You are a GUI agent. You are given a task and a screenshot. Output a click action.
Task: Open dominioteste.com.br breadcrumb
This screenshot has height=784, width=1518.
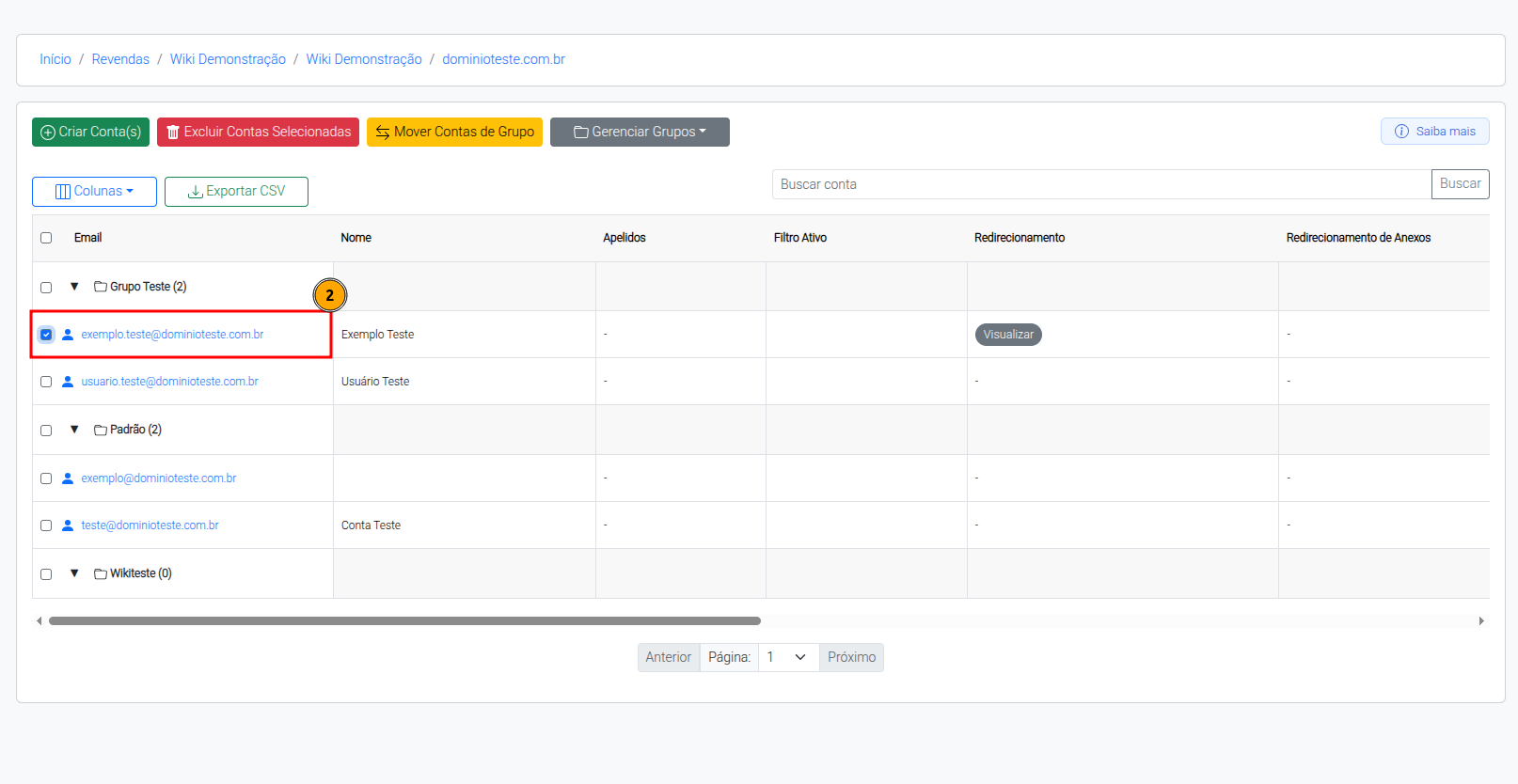pyautogui.click(x=503, y=59)
